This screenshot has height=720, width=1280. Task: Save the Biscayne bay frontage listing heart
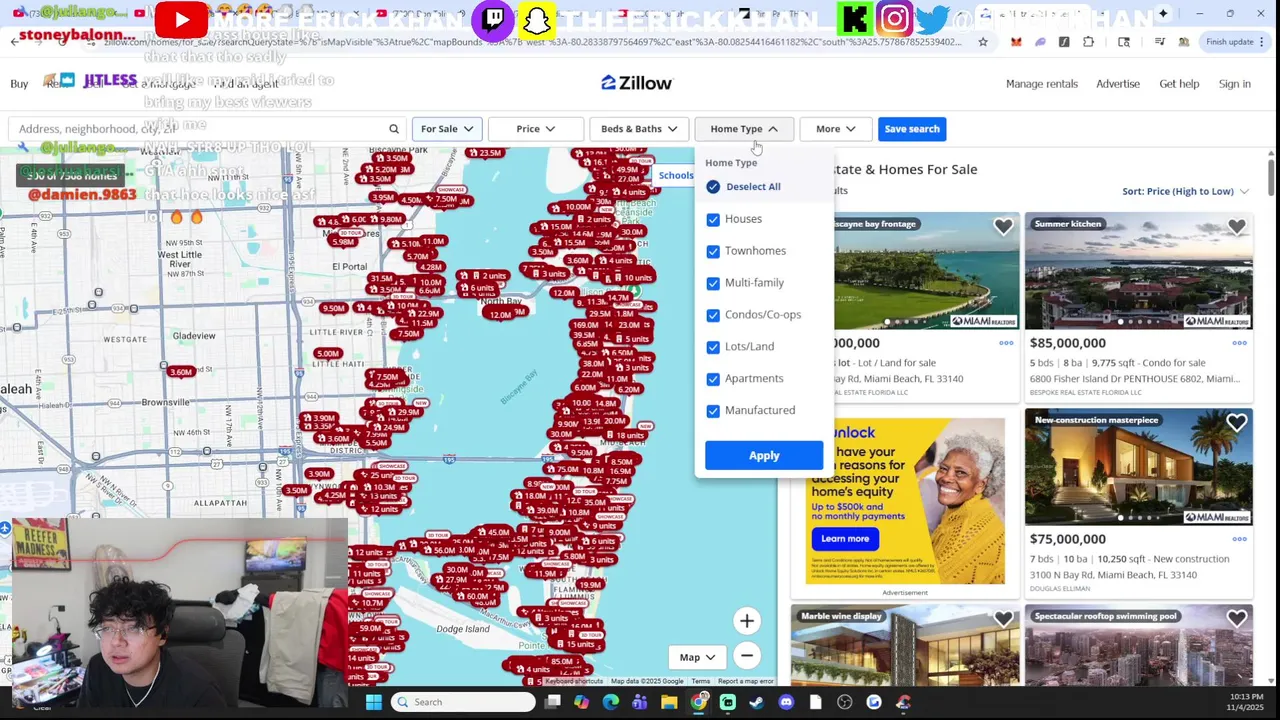[1003, 228]
